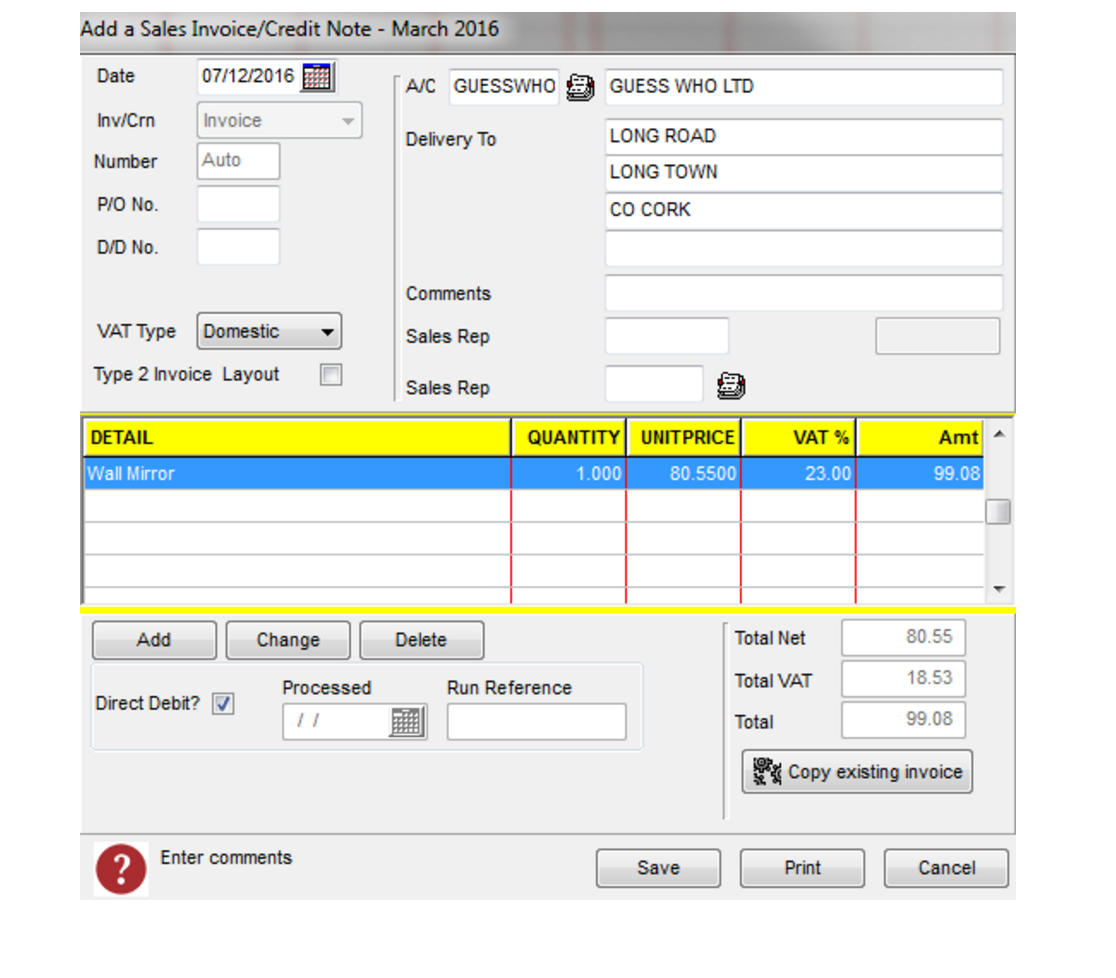Screen dimensions: 1116x978
Task: Click Copy existing invoice button
Action: (x=857, y=772)
